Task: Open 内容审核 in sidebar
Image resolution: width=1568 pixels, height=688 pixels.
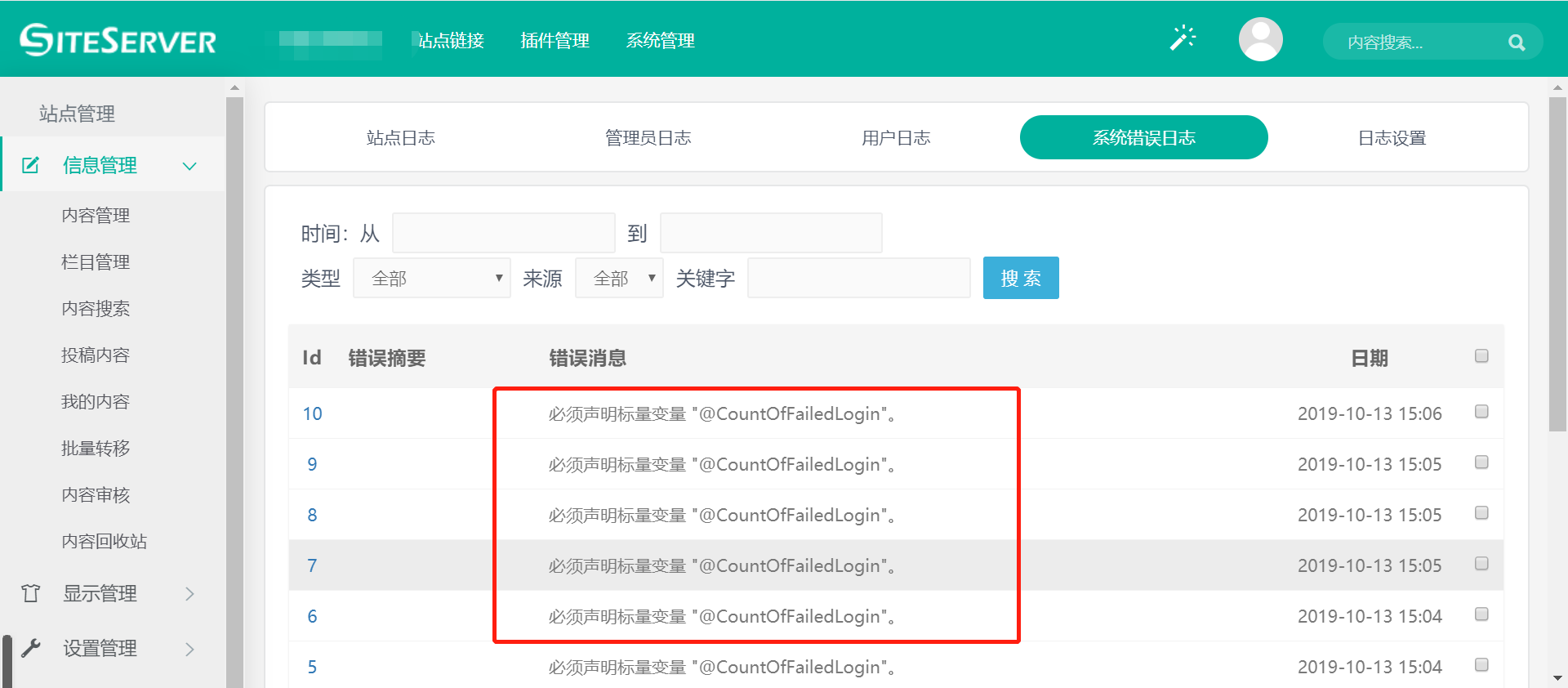Action: coord(96,494)
